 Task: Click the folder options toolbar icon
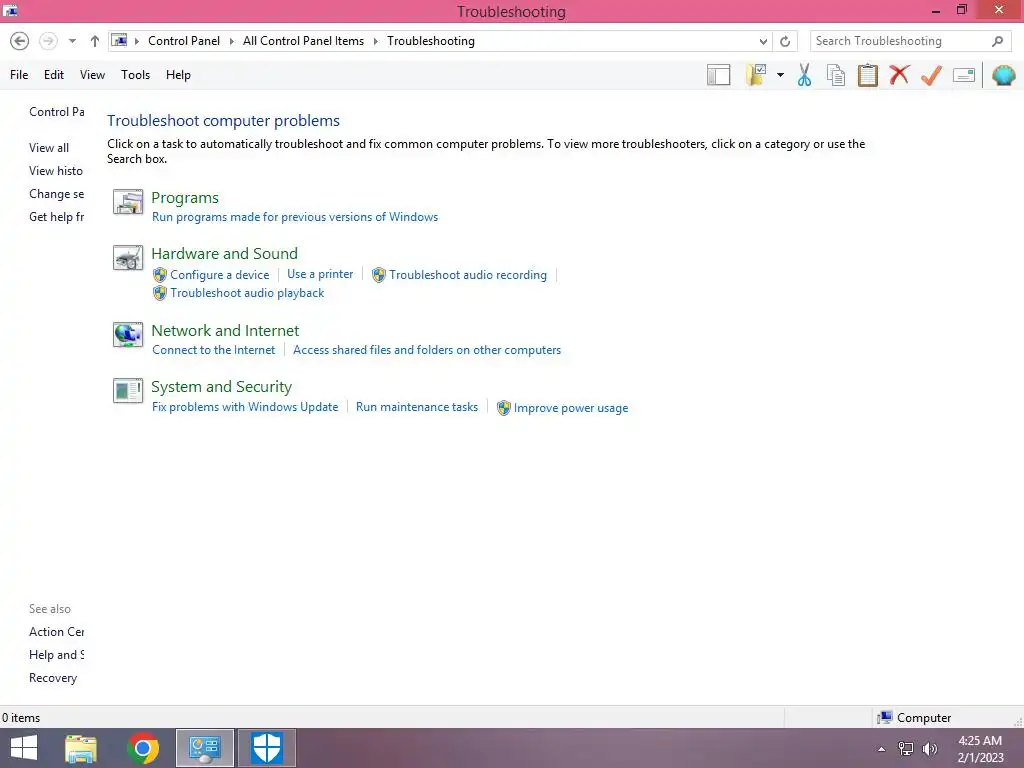(x=756, y=75)
